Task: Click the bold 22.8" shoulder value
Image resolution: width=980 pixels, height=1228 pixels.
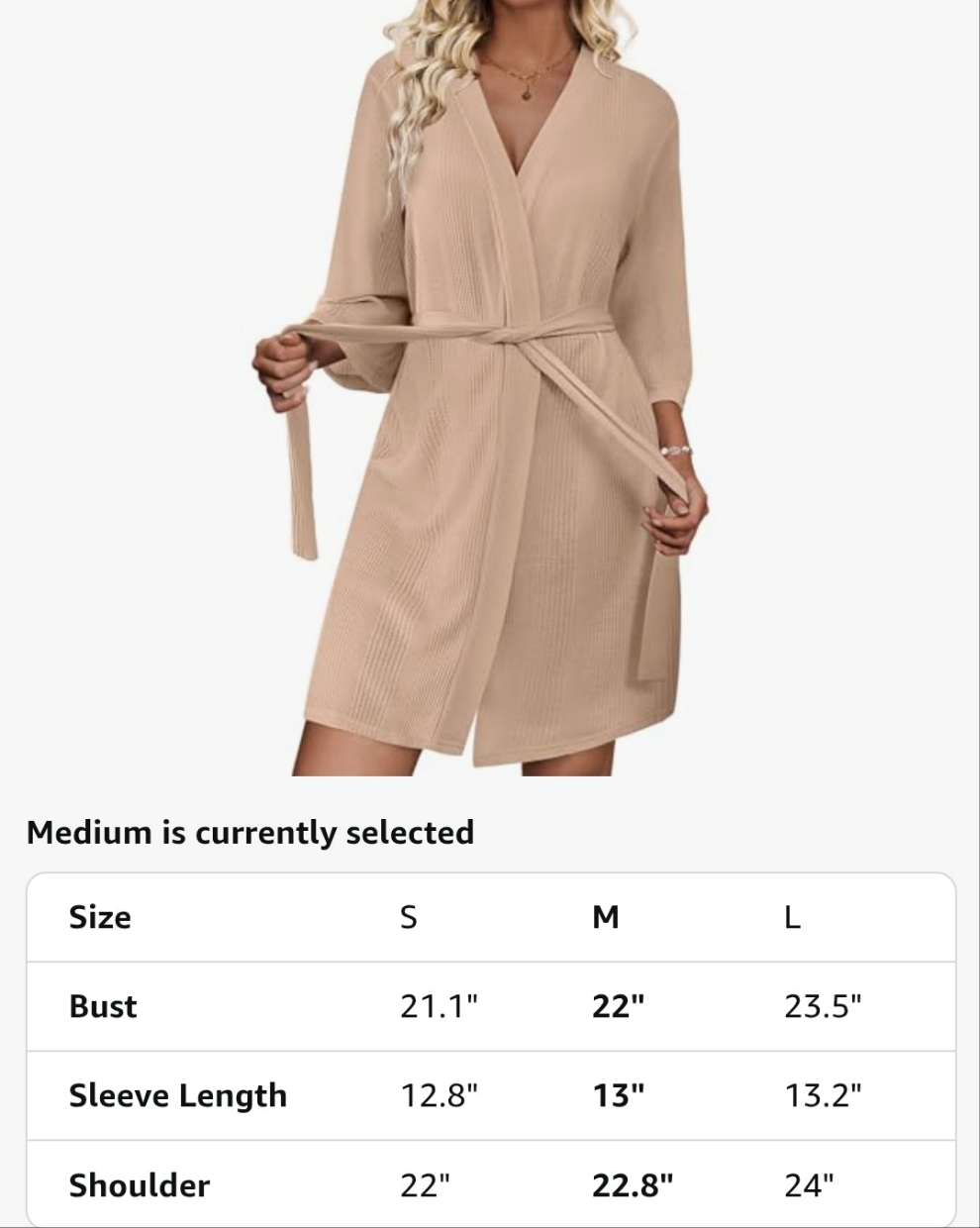Action: (x=634, y=1184)
